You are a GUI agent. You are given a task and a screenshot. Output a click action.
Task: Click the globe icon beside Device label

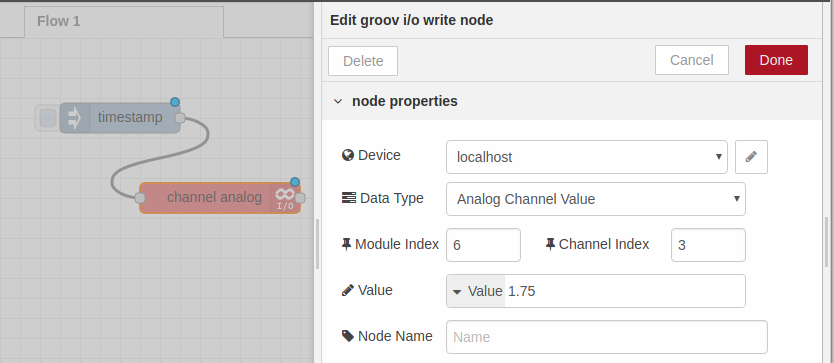348,155
